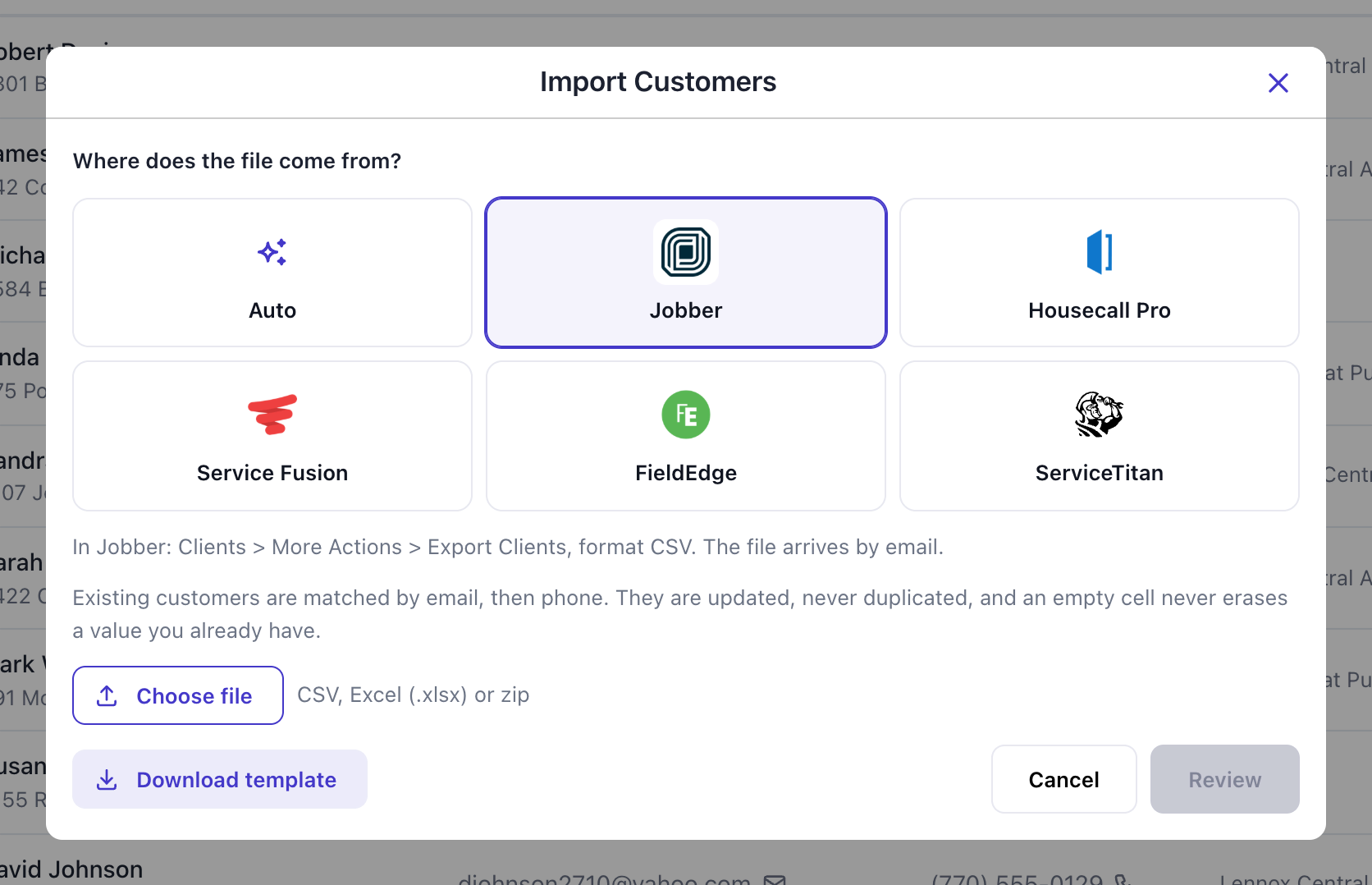1372x885 pixels.
Task: Select Jobber as the file source
Action: pos(686,273)
